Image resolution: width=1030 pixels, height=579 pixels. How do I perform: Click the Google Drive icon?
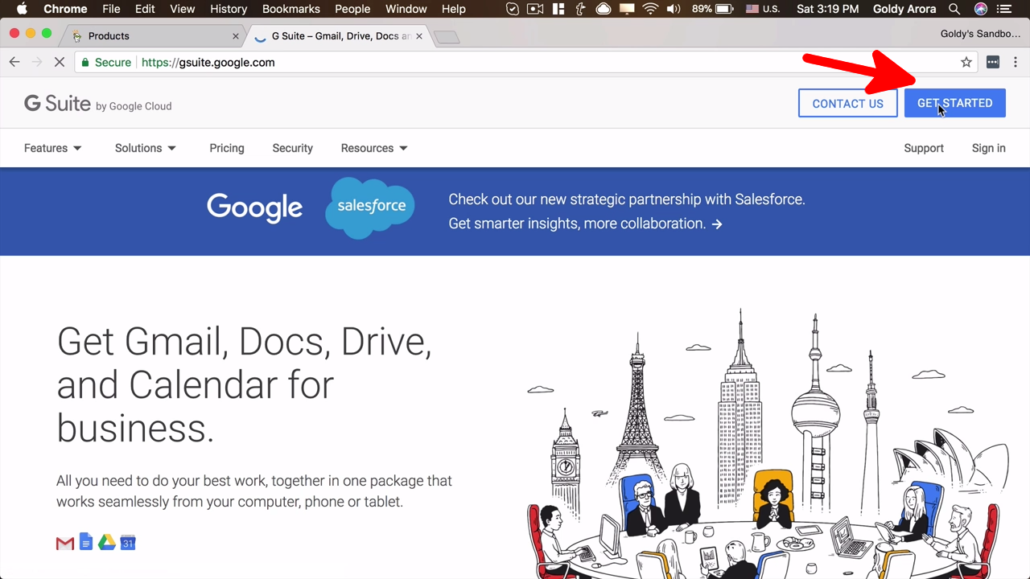(x=106, y=542)
